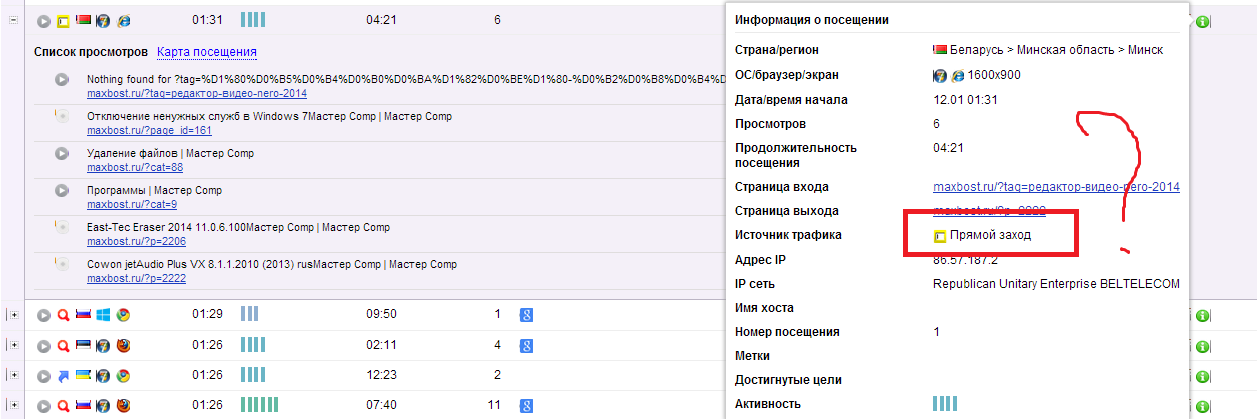The width and height of the screenshot is (1257, 419).
Task: Click the Windows 8 icon in 01:29 row
Action: click(103, 315)
